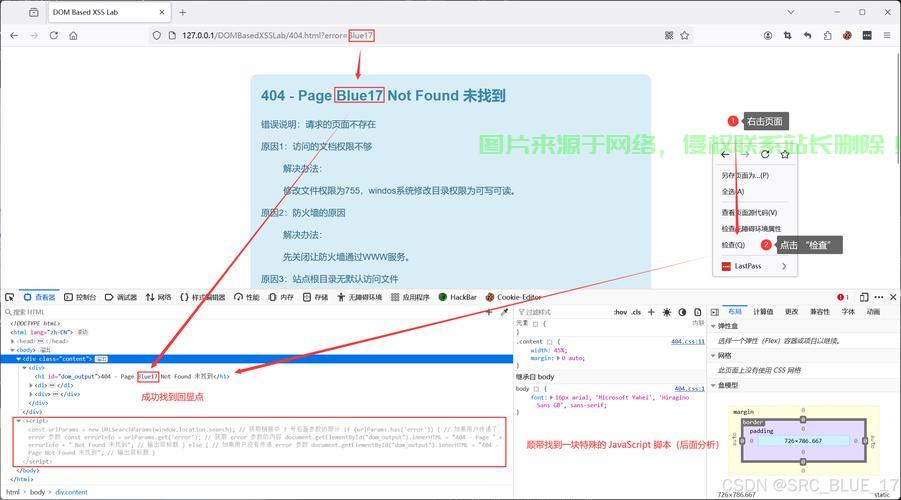Expand the head element in the DOM tree
The width and height of the screenshot is (901, 500).
tap(14, 341)
